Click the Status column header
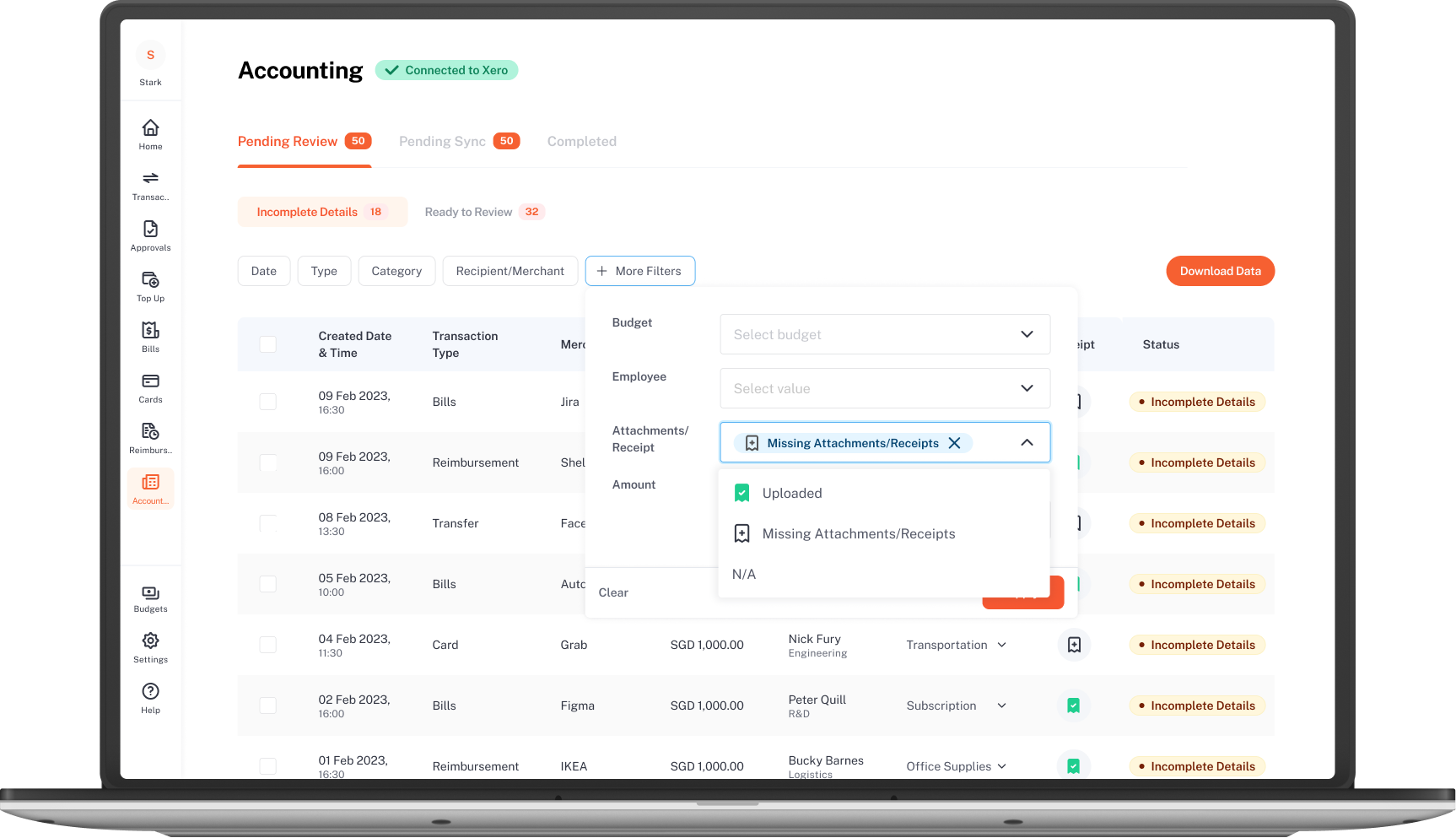Viewport: 1456px width, 838px height. [x=1161, y=344]
